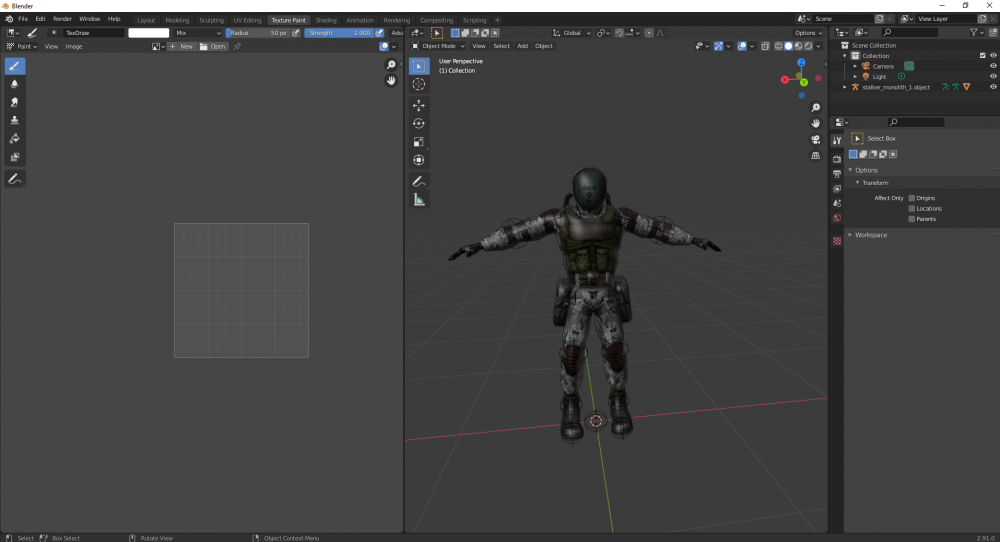The width and height of the screenshot is (1000, 542).
Task: Click the Measure tool icon
Action: coord(419,200)
